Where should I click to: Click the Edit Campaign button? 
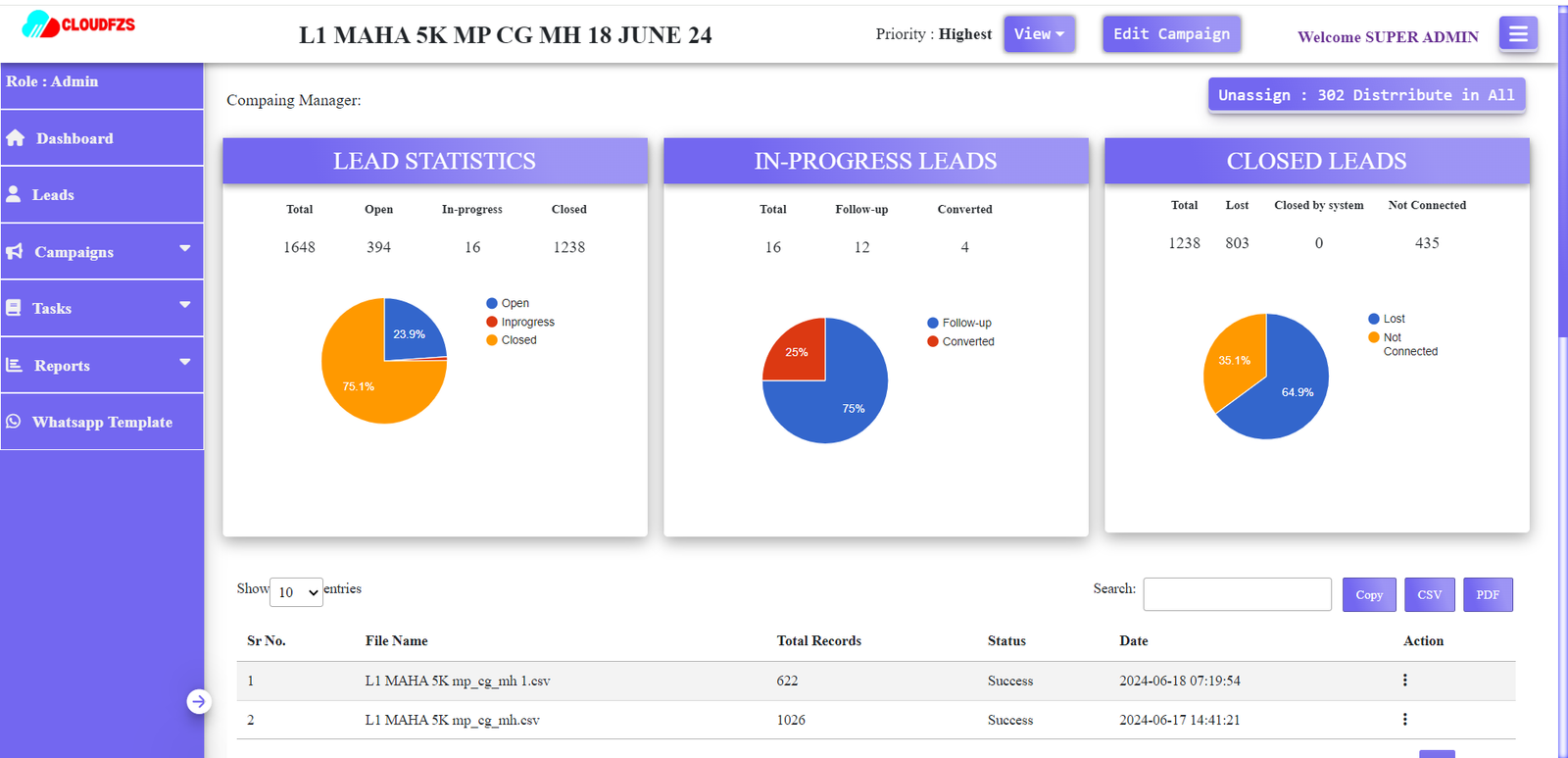[x=1172, y=34]
